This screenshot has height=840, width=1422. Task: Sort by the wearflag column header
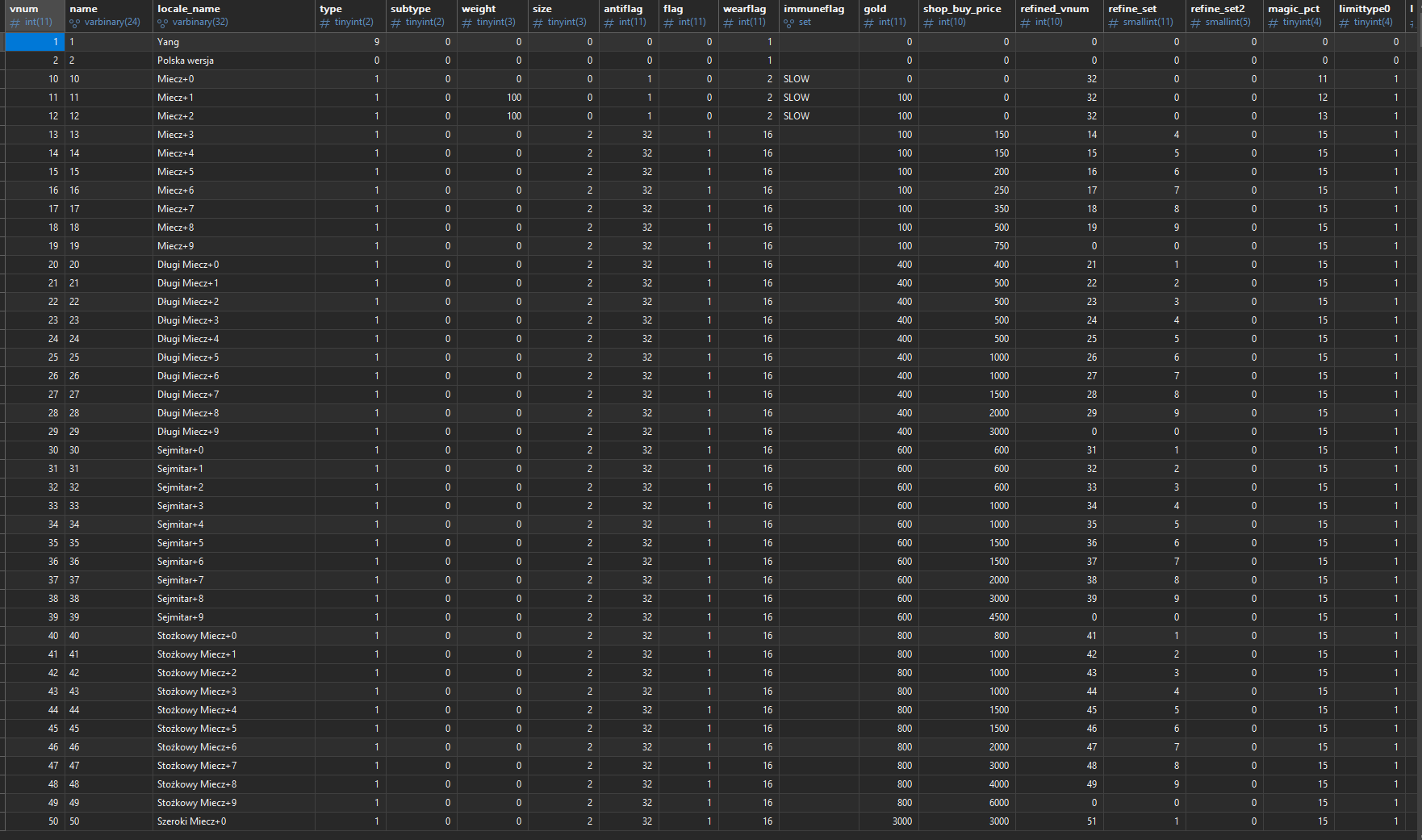(744, 9)
